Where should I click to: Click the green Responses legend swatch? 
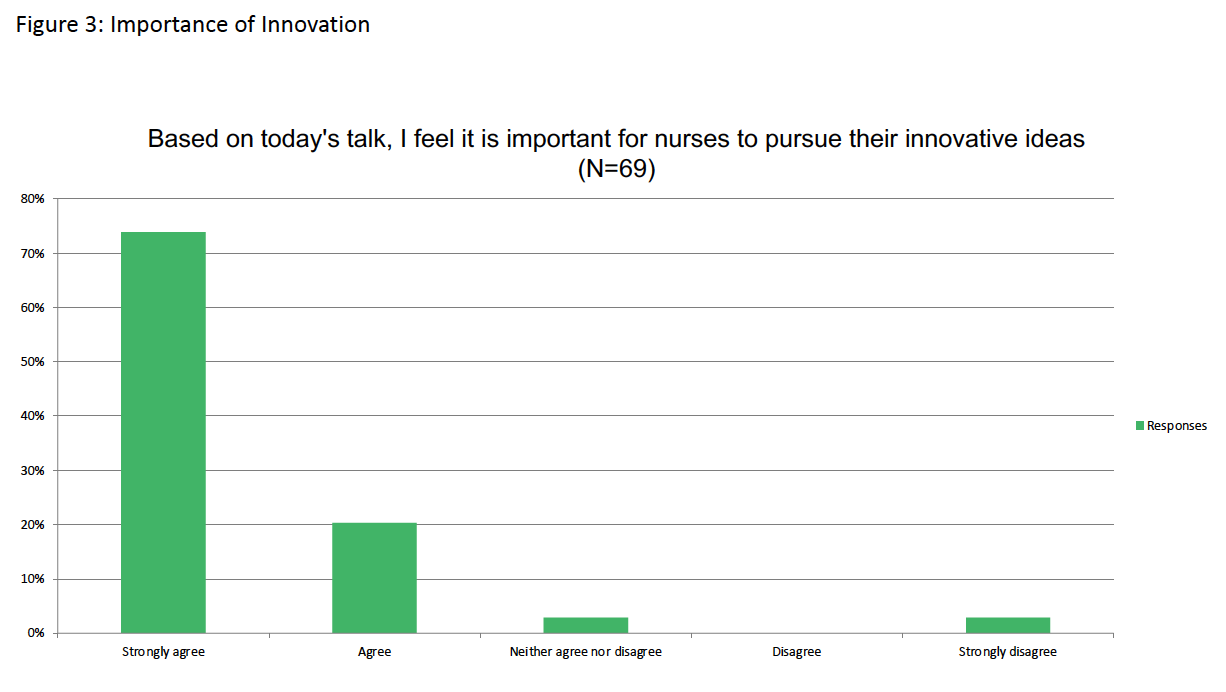tap(1139, 426)
